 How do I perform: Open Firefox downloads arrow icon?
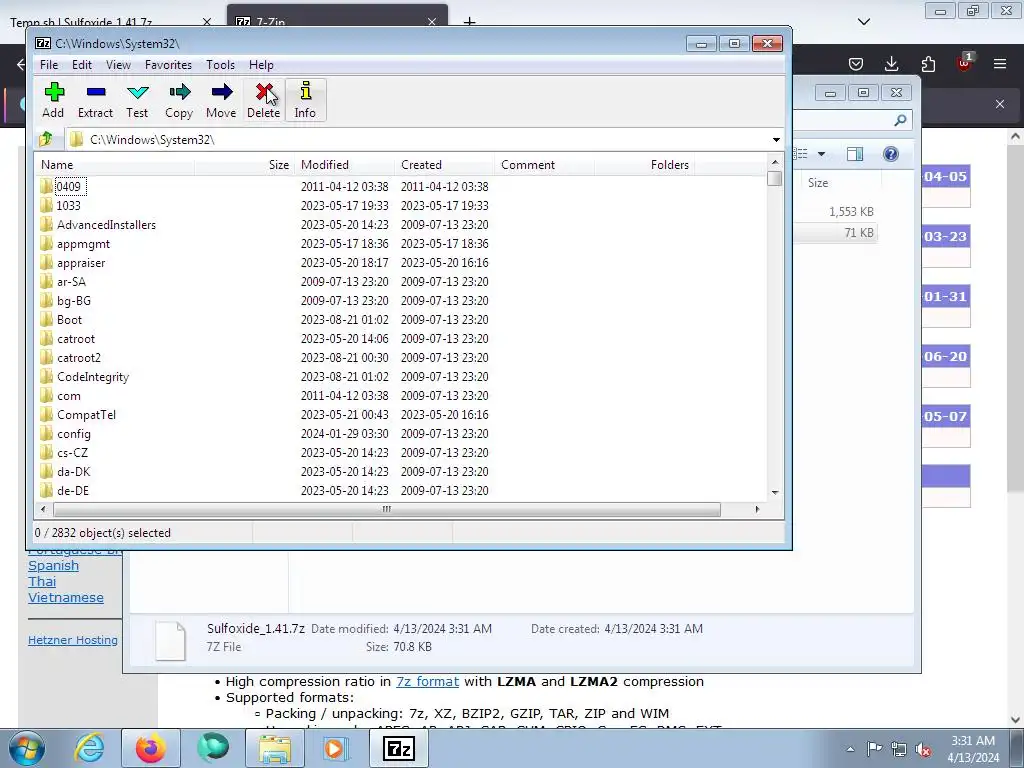click(x=891, y=63)
